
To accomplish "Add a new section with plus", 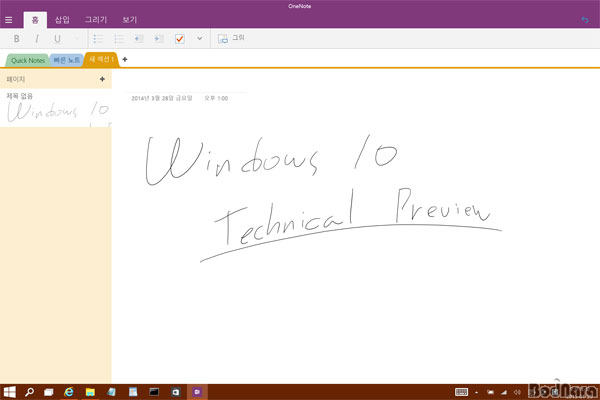I will 125,59.
